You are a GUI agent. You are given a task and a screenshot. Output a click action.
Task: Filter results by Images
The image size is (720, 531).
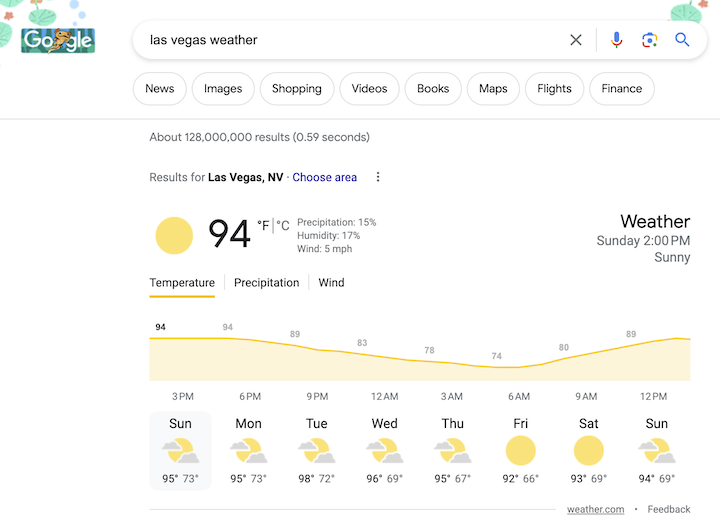tap(223, 89)
